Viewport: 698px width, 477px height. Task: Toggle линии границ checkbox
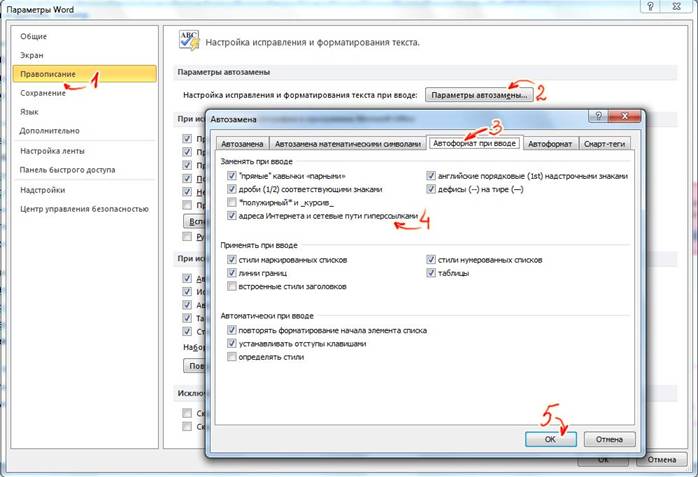(x=231, y=273)
